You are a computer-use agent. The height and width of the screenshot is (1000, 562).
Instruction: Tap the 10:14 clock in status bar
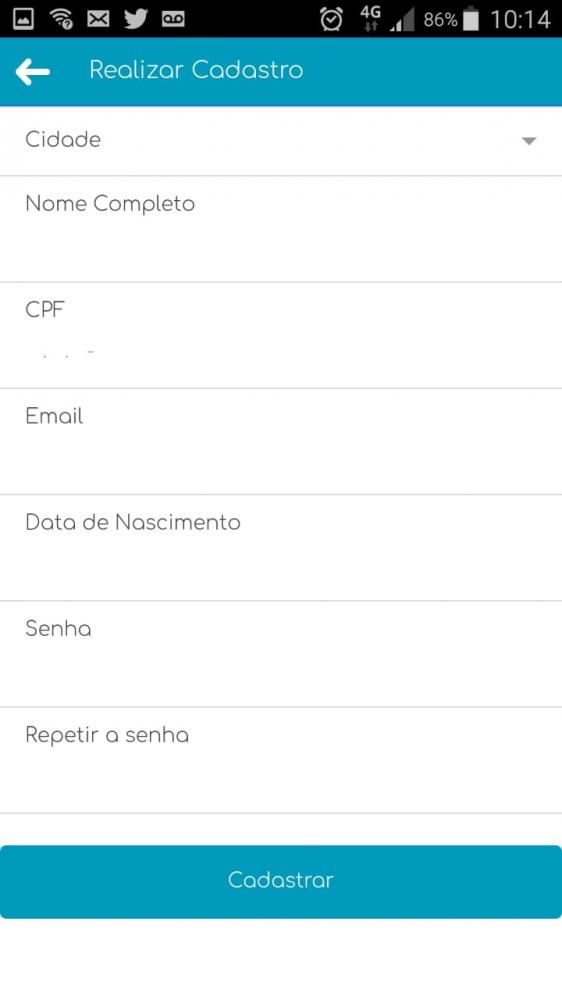tap(520, 20)
